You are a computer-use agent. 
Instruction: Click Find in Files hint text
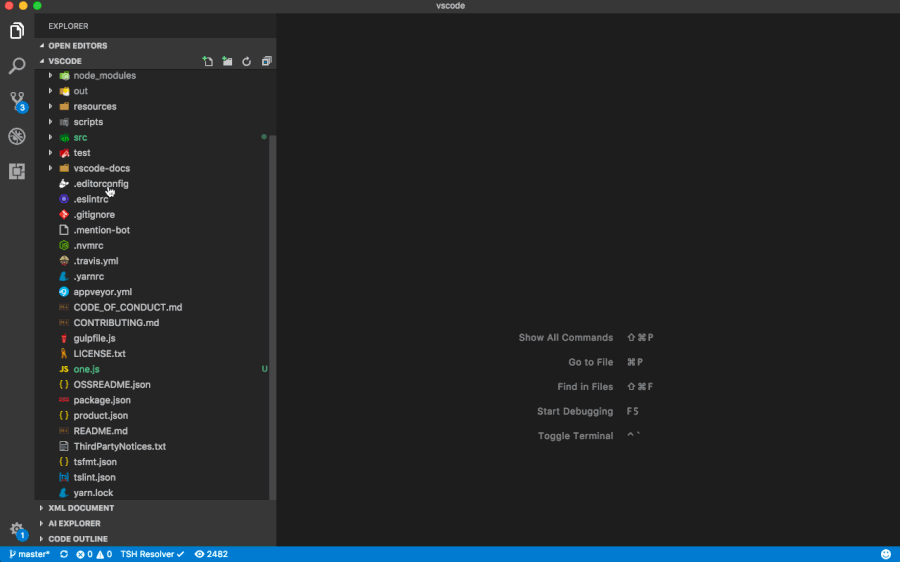click(585, 387)
